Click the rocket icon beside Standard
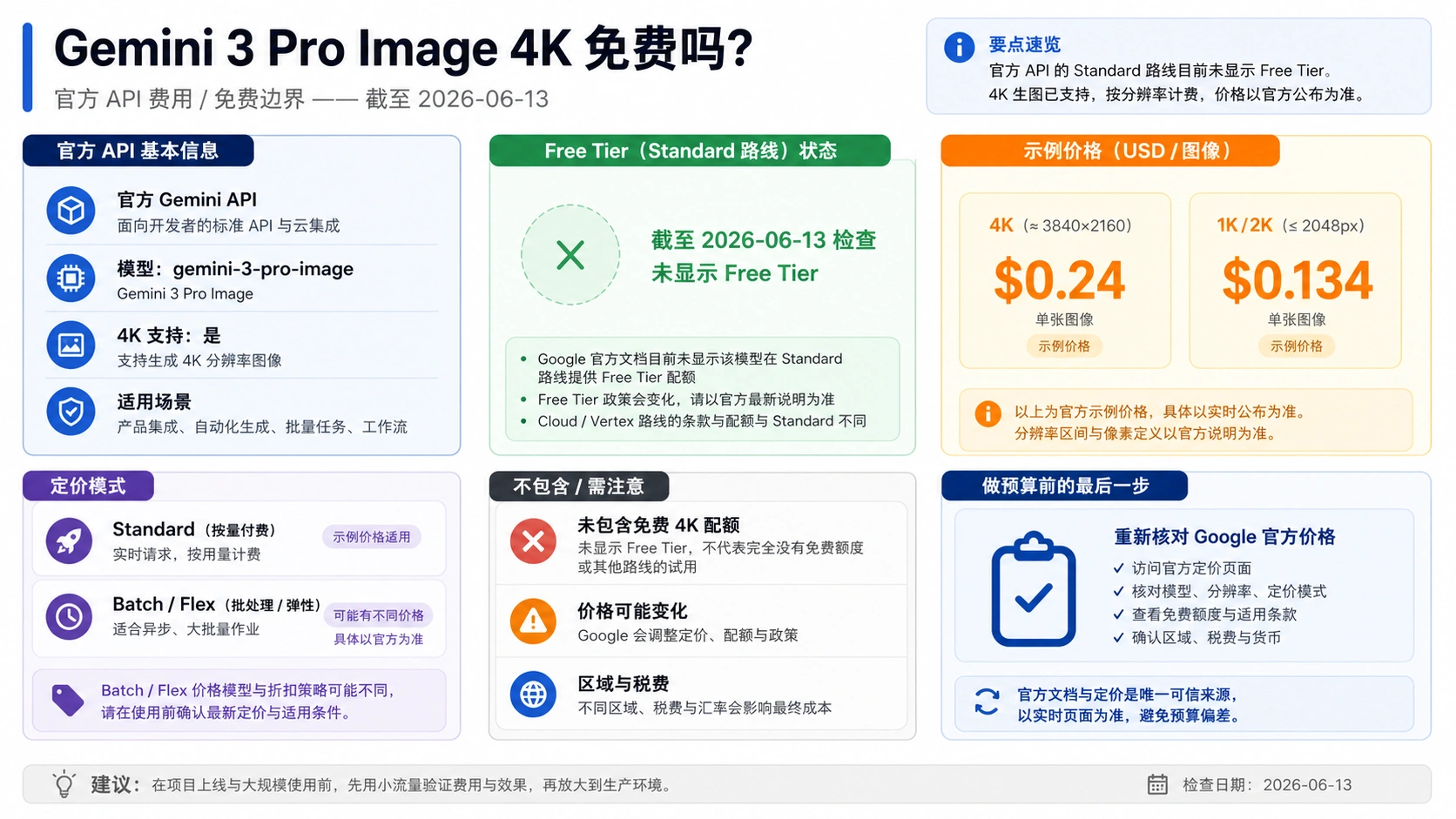1456x819 pixels. click(70, 540)
